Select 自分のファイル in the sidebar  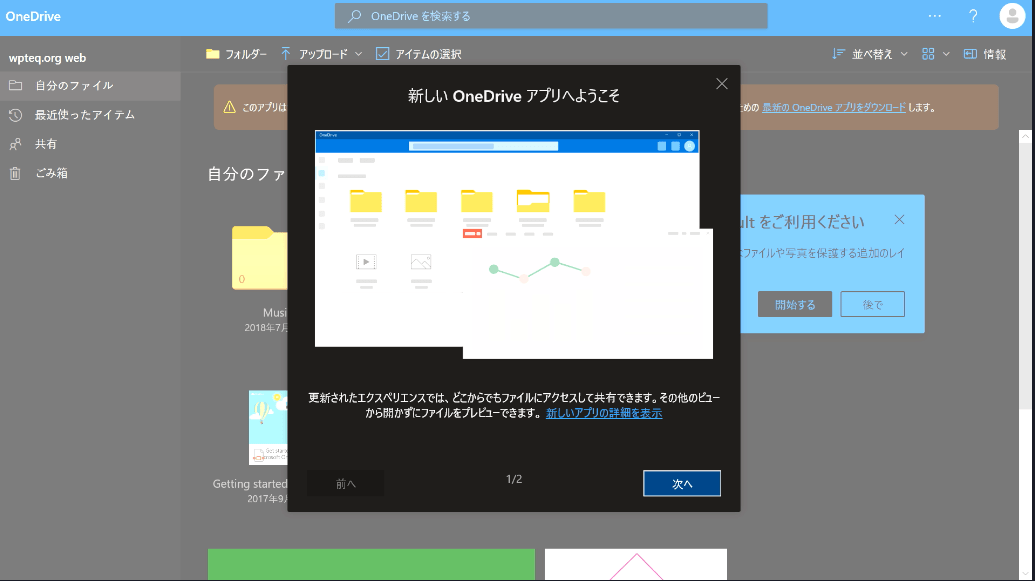pos(90,86)
